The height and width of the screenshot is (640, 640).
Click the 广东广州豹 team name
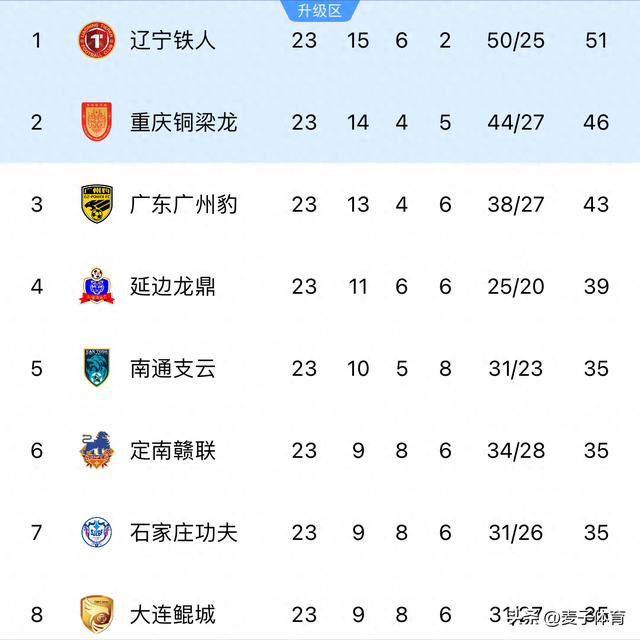pyautogui.click(x=184, y=204)
